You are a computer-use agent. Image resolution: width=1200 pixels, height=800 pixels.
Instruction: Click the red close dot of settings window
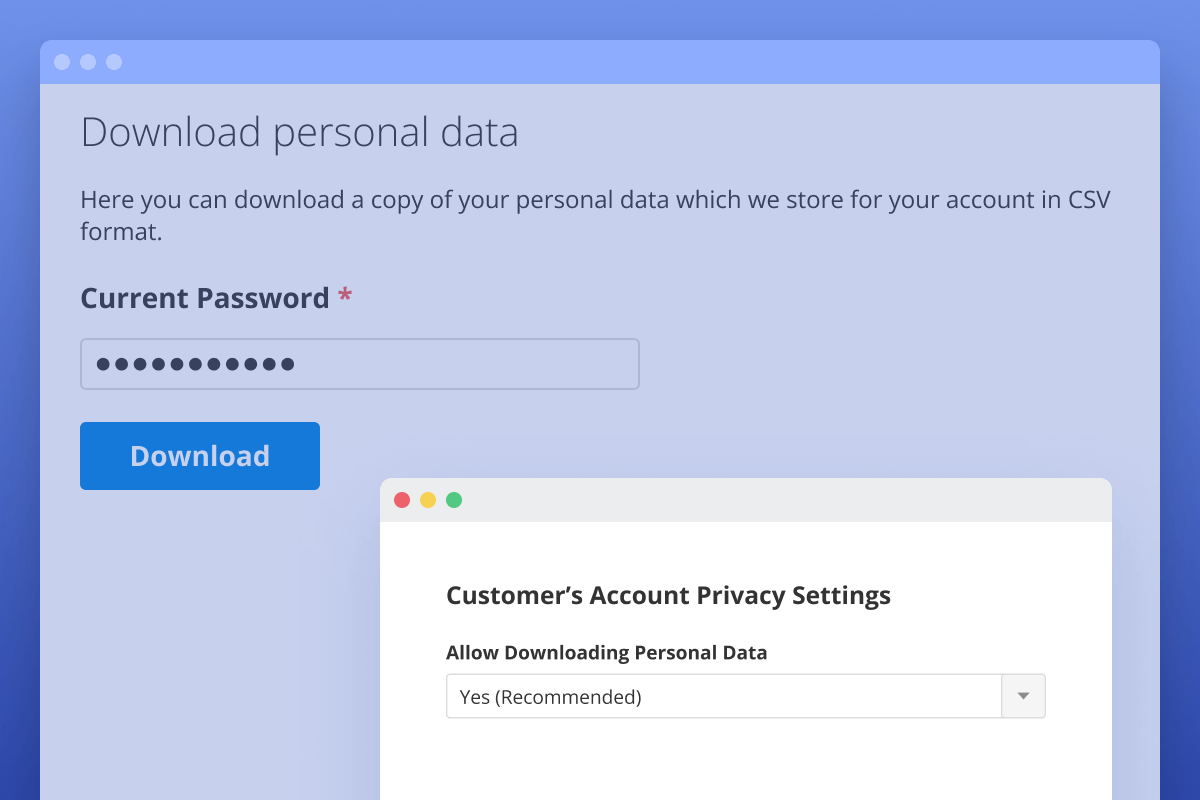click(x=402, y=500)
